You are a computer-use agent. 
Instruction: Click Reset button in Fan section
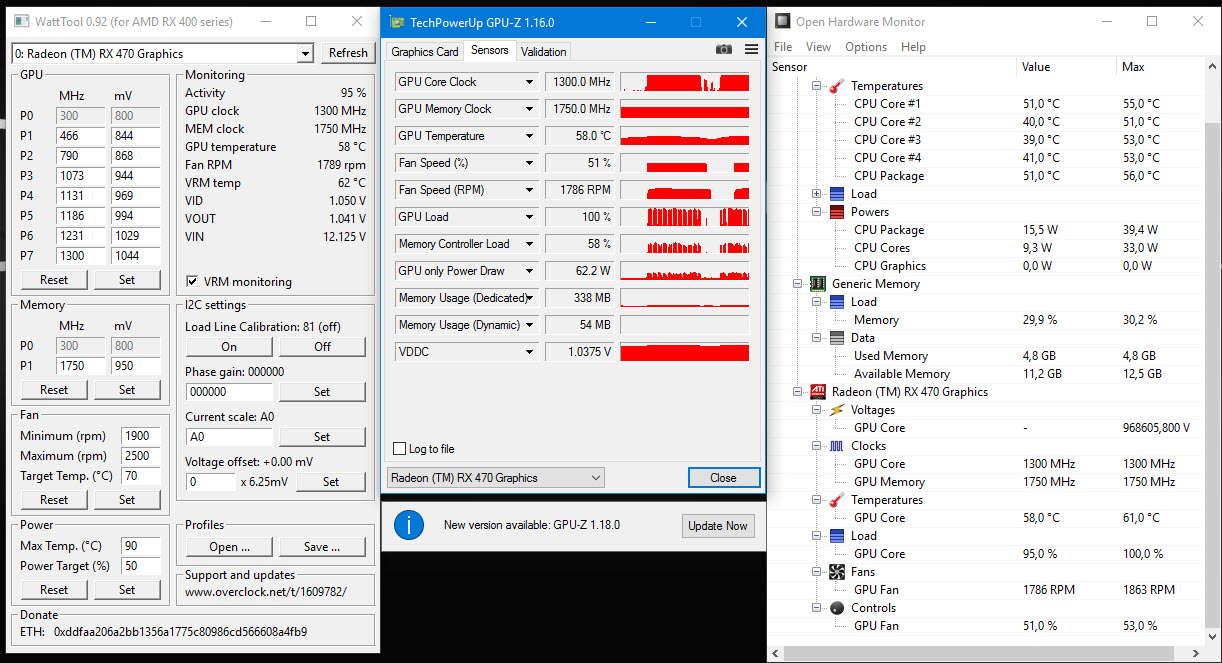pos(54,500)
